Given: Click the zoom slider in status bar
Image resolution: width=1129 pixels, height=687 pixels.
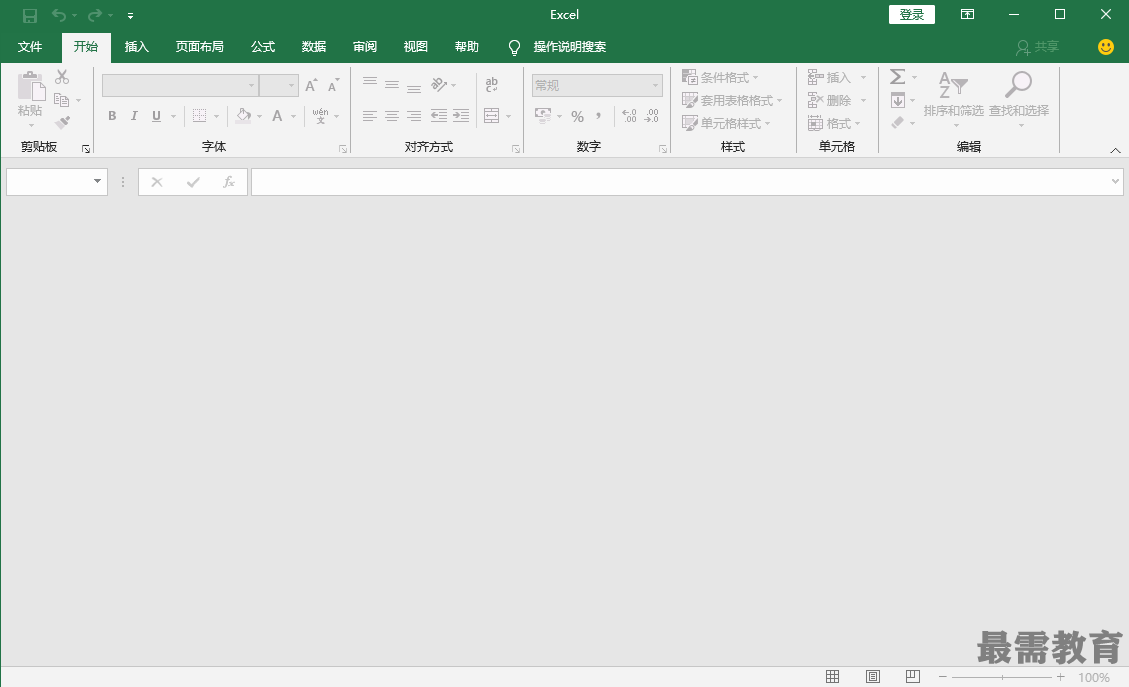Looking at the screenshot, I should [x=1002, y=678].
